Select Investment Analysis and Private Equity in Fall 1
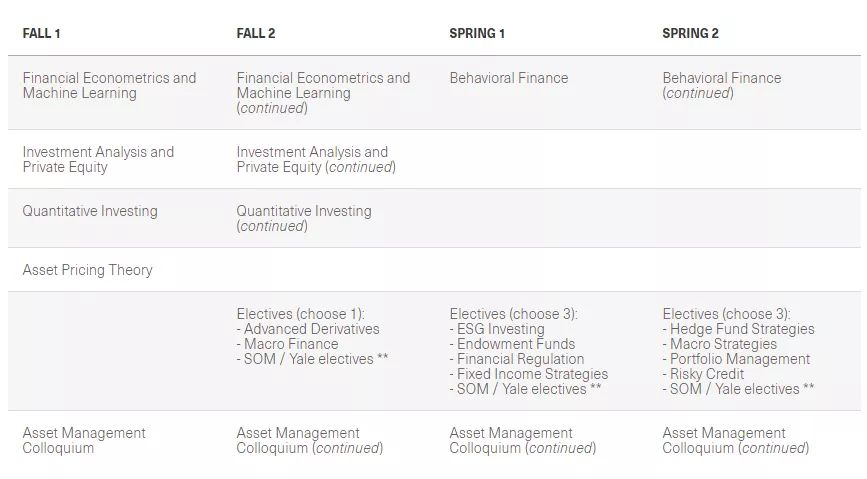This screenshot has height=479, width=867. point(98,159)
